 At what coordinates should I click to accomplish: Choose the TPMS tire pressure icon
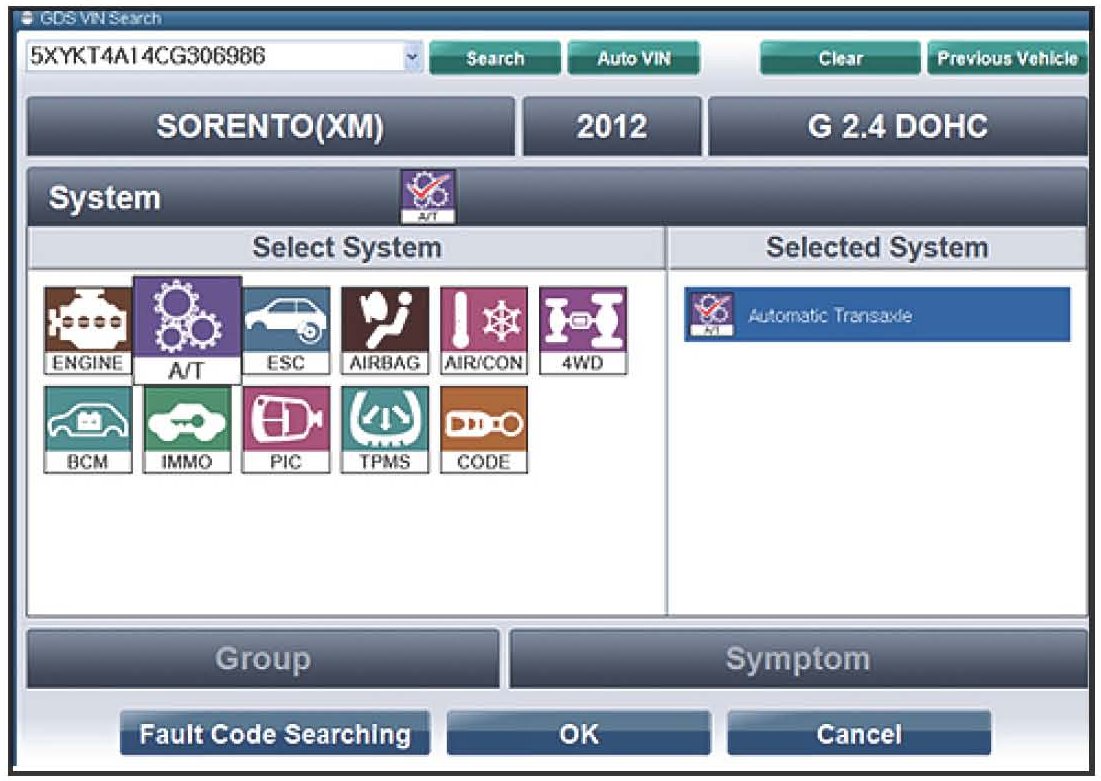(x=385, y=429)
